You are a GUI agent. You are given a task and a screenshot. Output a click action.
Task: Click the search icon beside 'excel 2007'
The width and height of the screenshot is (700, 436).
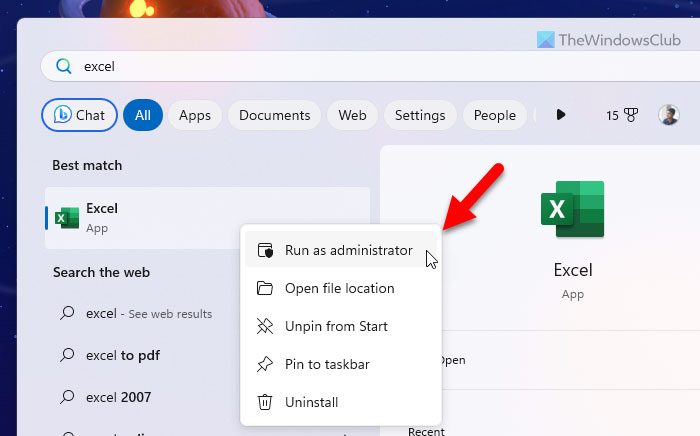tap(67, 397)
